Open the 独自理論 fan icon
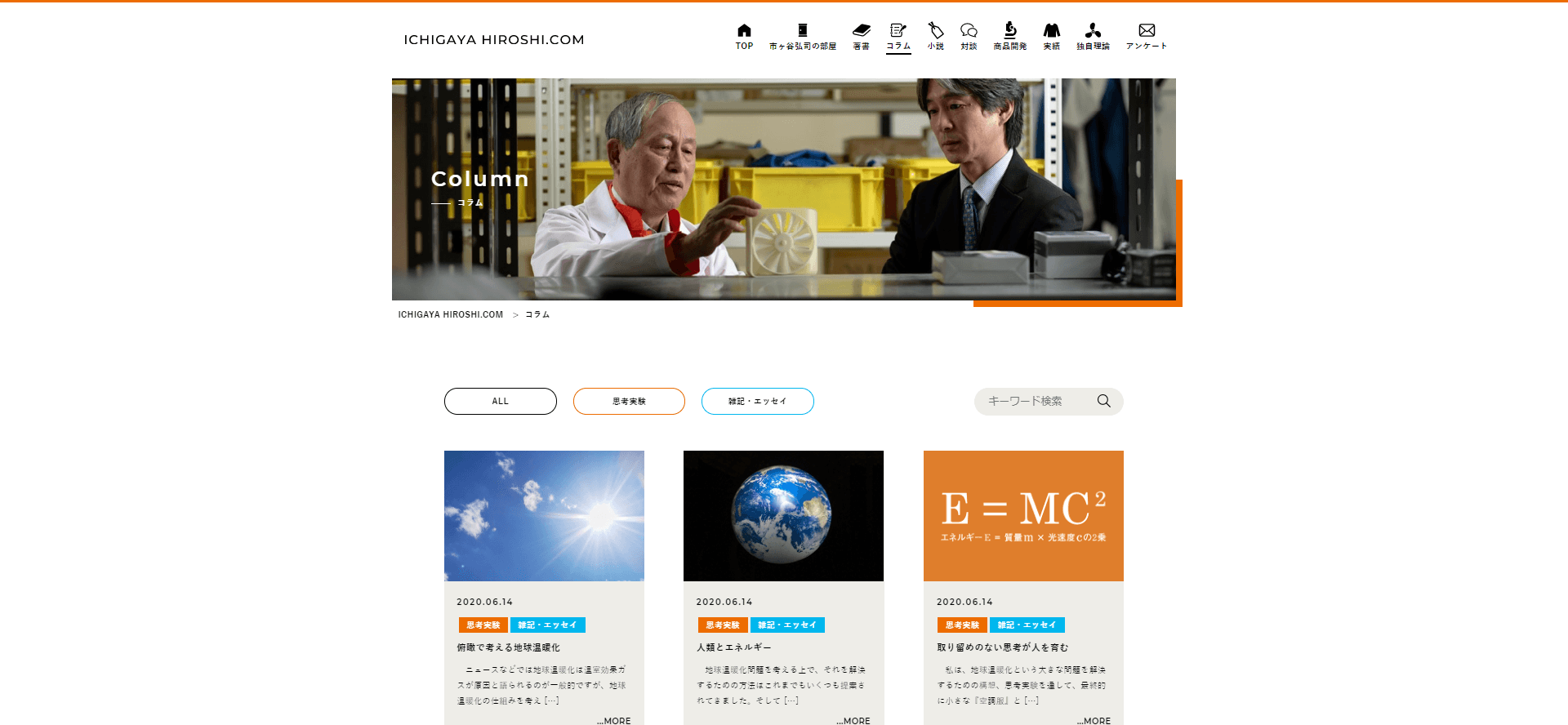 click(x=1093, y=31)
